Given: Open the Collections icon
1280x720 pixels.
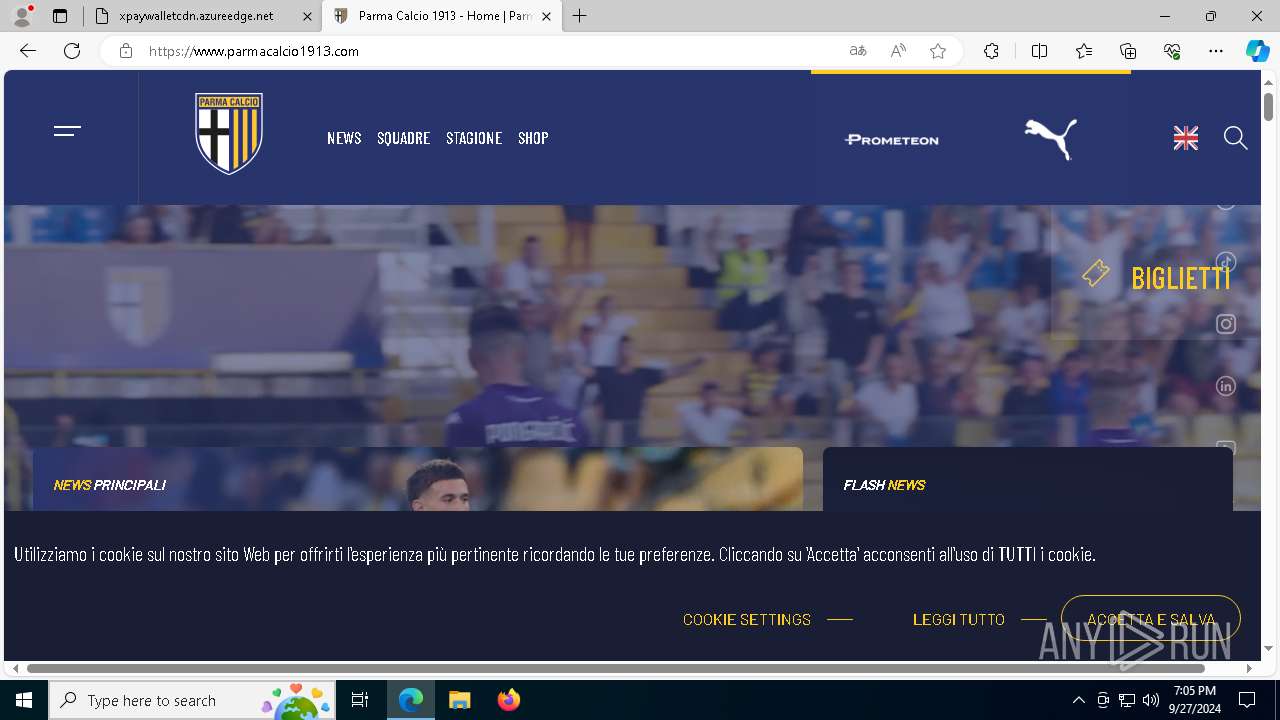Looking at the screenshot, I should pos(1128,51).
